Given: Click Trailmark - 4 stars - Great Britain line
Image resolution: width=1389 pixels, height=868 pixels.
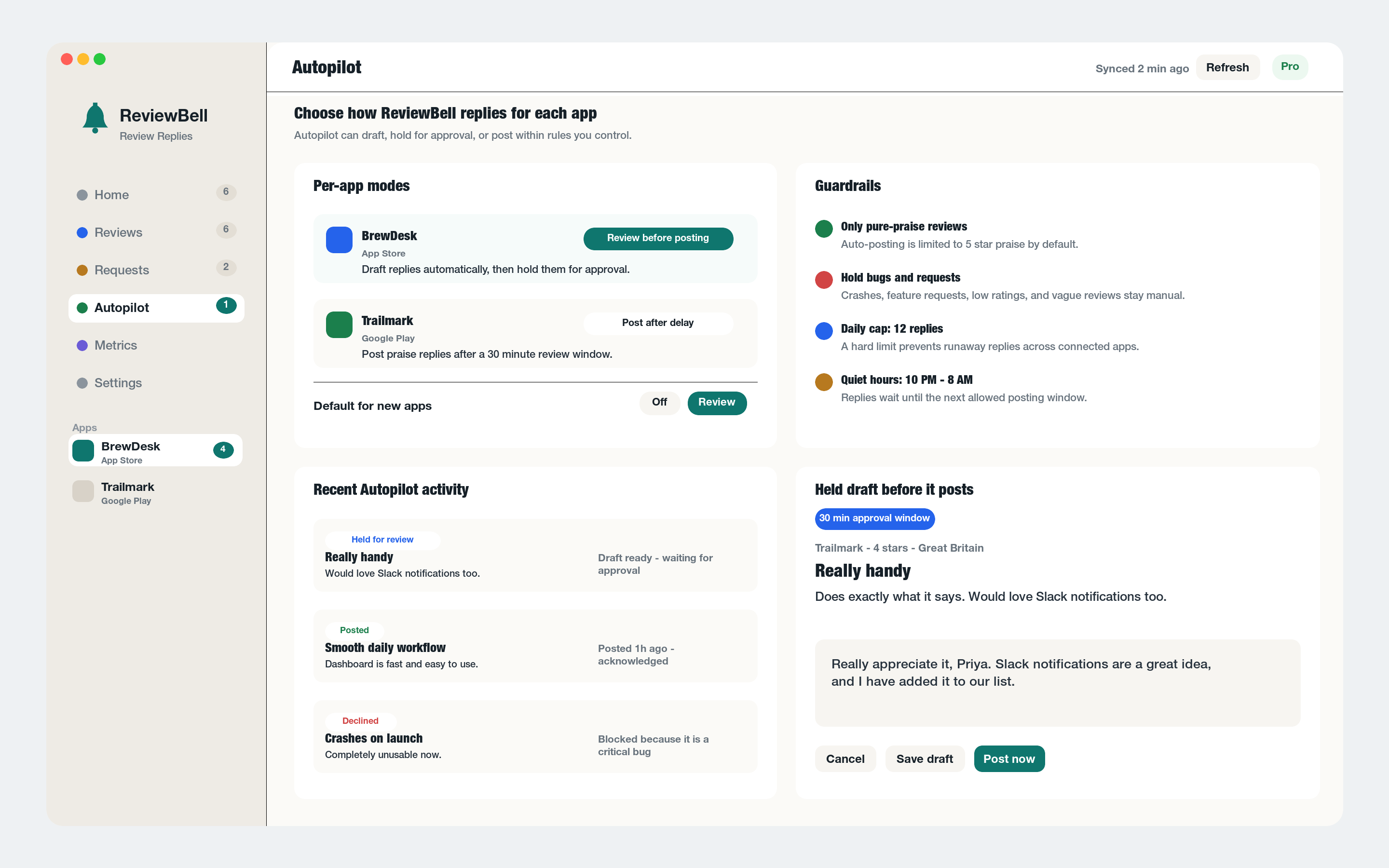Looking at the screenshot, I should point(899,548).
